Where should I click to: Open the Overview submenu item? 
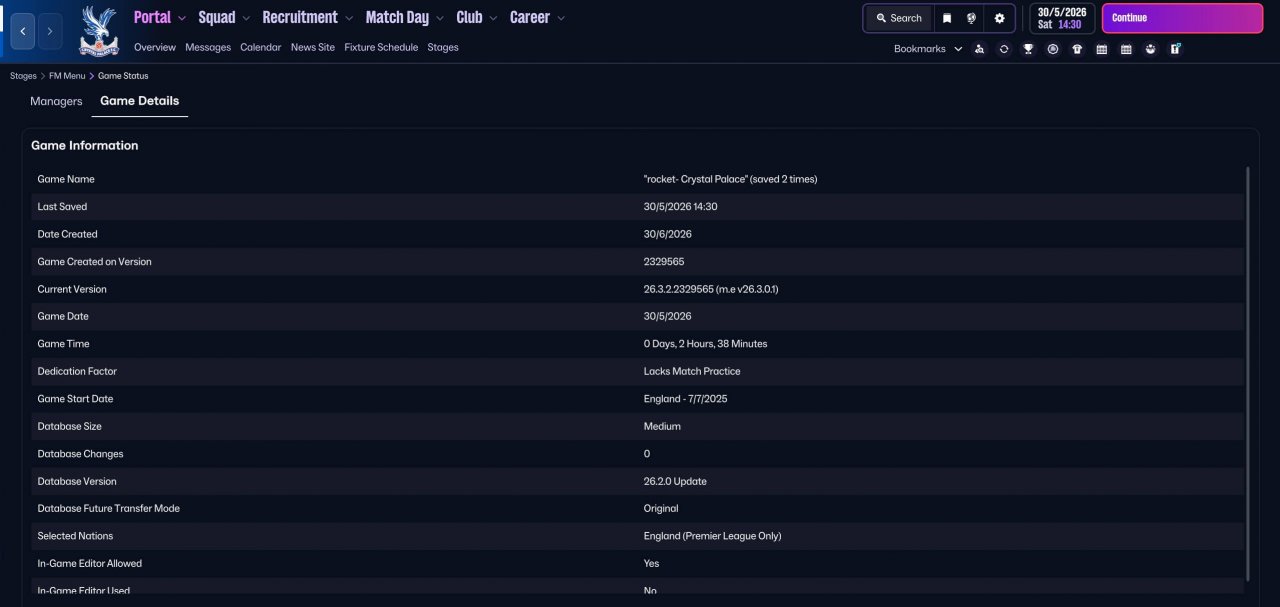[155, 47]
